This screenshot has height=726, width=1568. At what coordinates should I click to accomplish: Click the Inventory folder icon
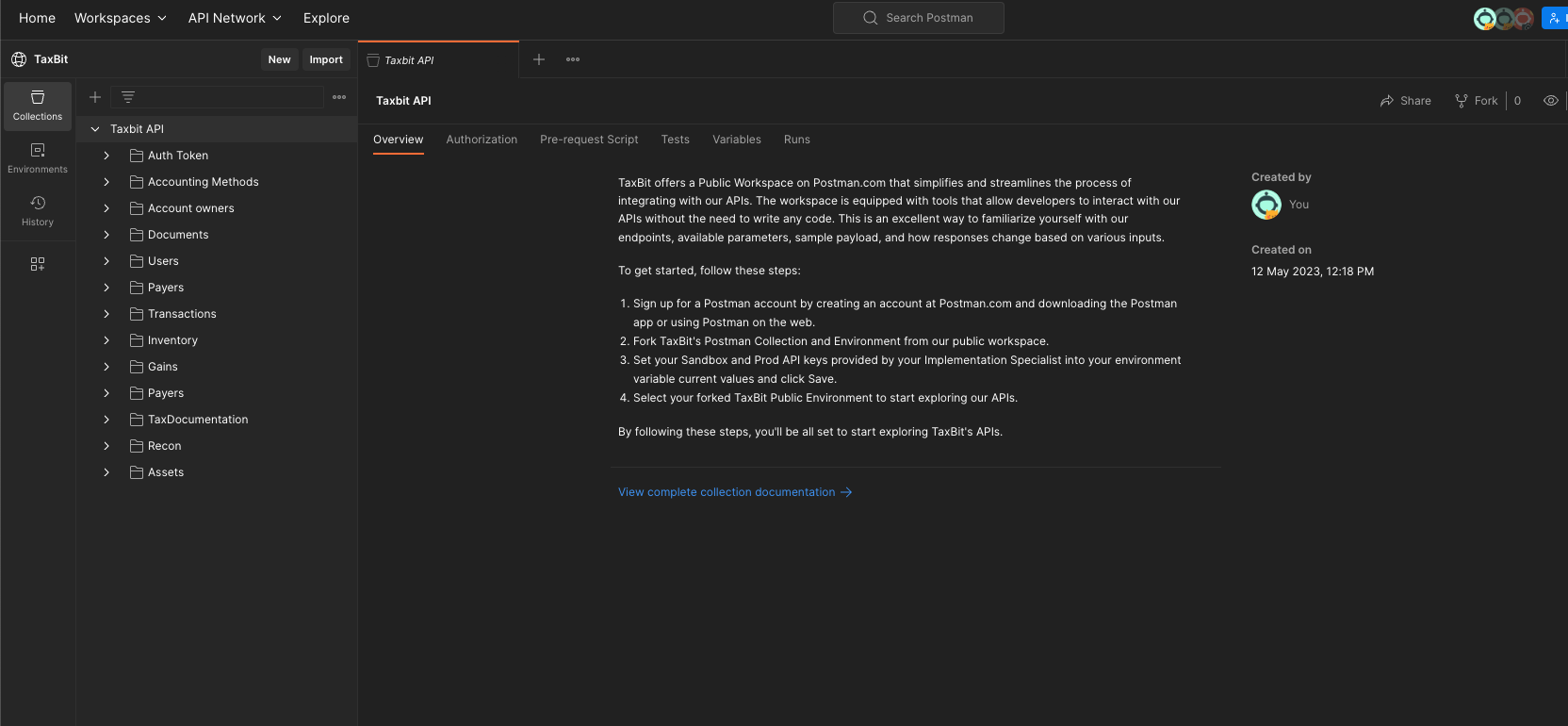click(x=137, y=340)
